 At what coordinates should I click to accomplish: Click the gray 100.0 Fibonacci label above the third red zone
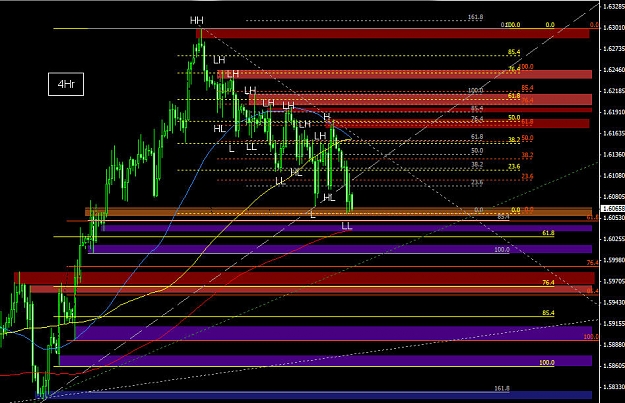(476, 90)
